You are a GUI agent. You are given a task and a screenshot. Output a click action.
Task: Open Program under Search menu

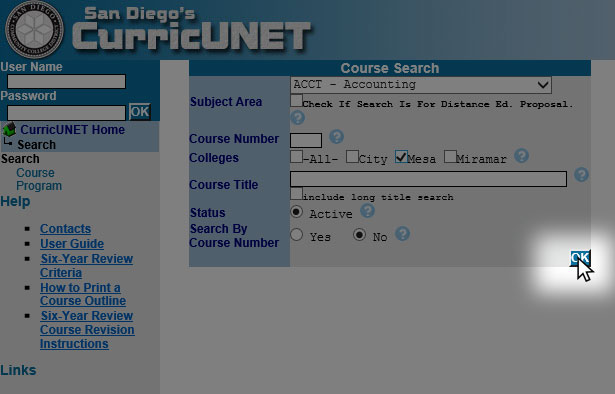tap(39, 186)
